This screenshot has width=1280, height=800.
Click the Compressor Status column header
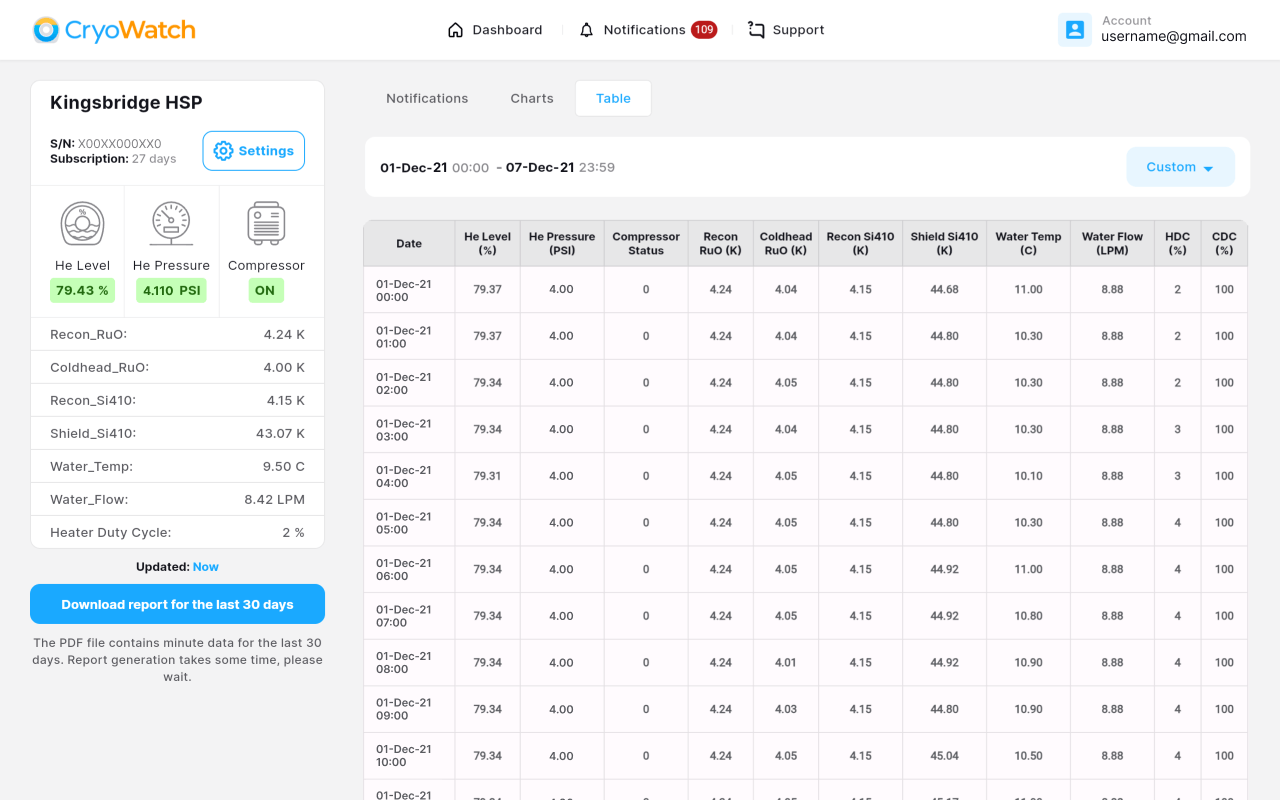pyautogui.click(x=646, y=243)
